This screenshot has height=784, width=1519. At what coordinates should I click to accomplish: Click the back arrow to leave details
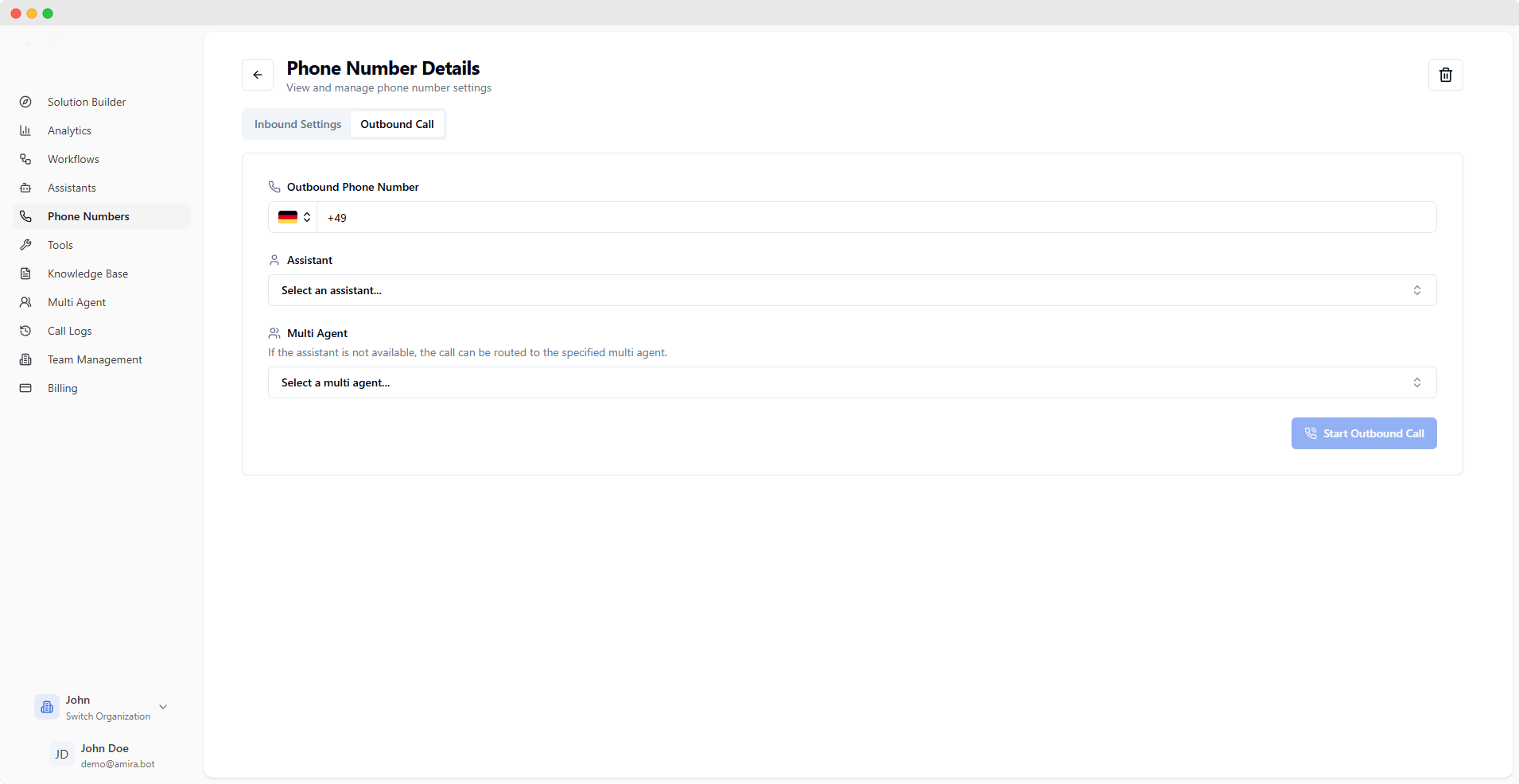258,75
